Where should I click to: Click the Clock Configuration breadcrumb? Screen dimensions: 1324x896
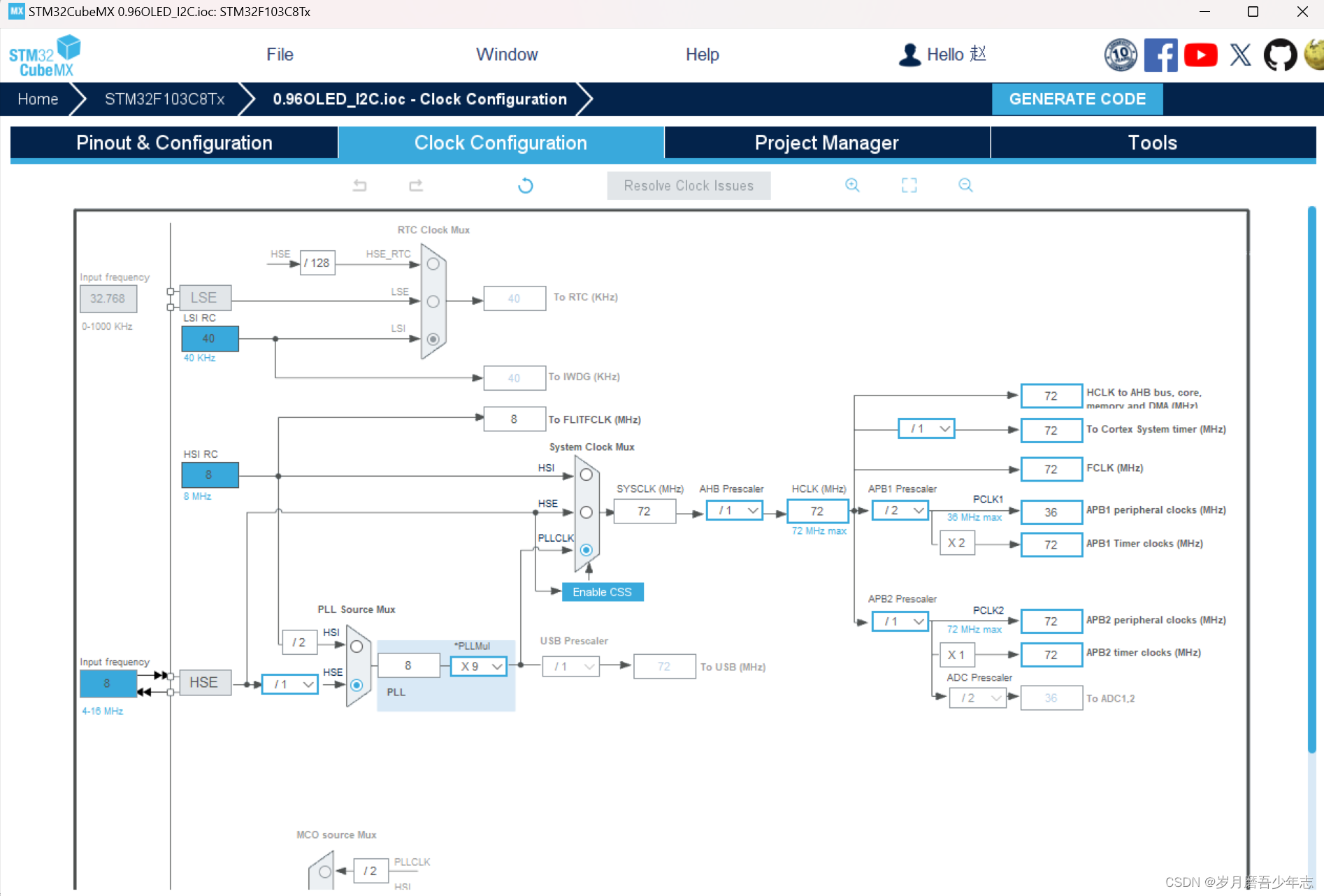pyautogui.click(x=420, y=99)
